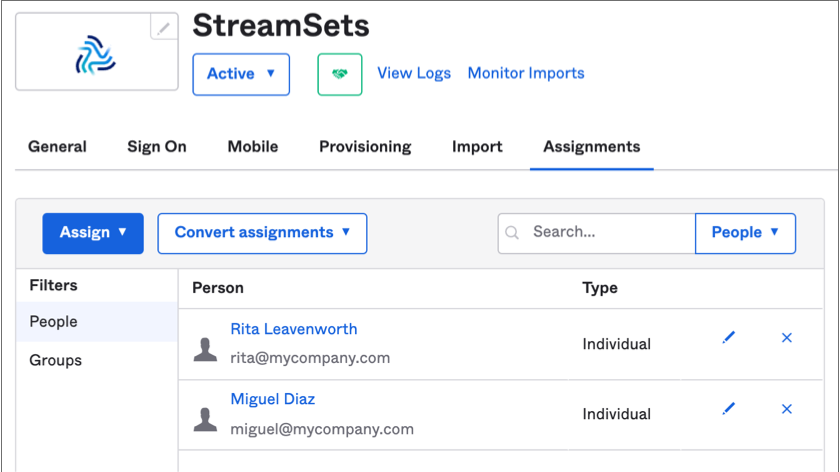Click Rita Leavenworth's user avatar icon

point(205,350)
